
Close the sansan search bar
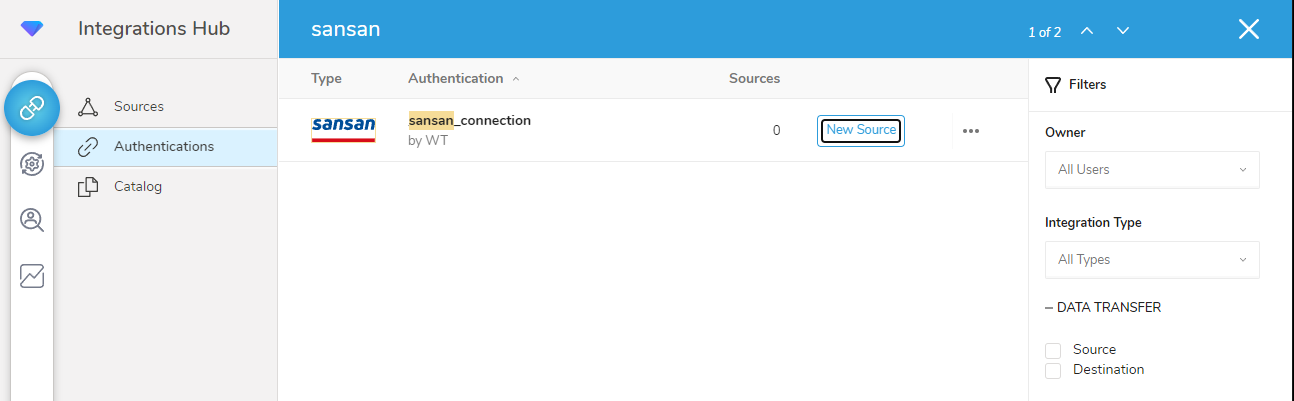pyautogui.click(x=1248, y=29)
